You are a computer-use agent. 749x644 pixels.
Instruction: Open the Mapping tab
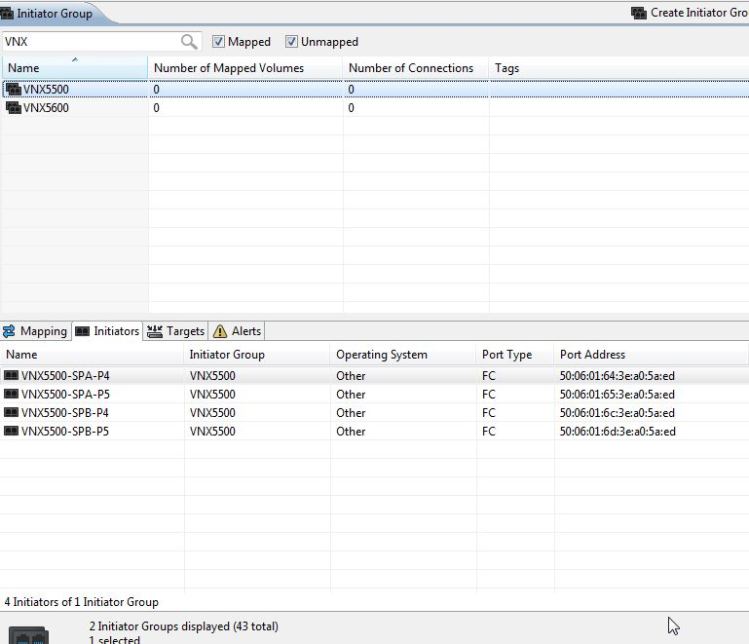(x=35, y=331)
